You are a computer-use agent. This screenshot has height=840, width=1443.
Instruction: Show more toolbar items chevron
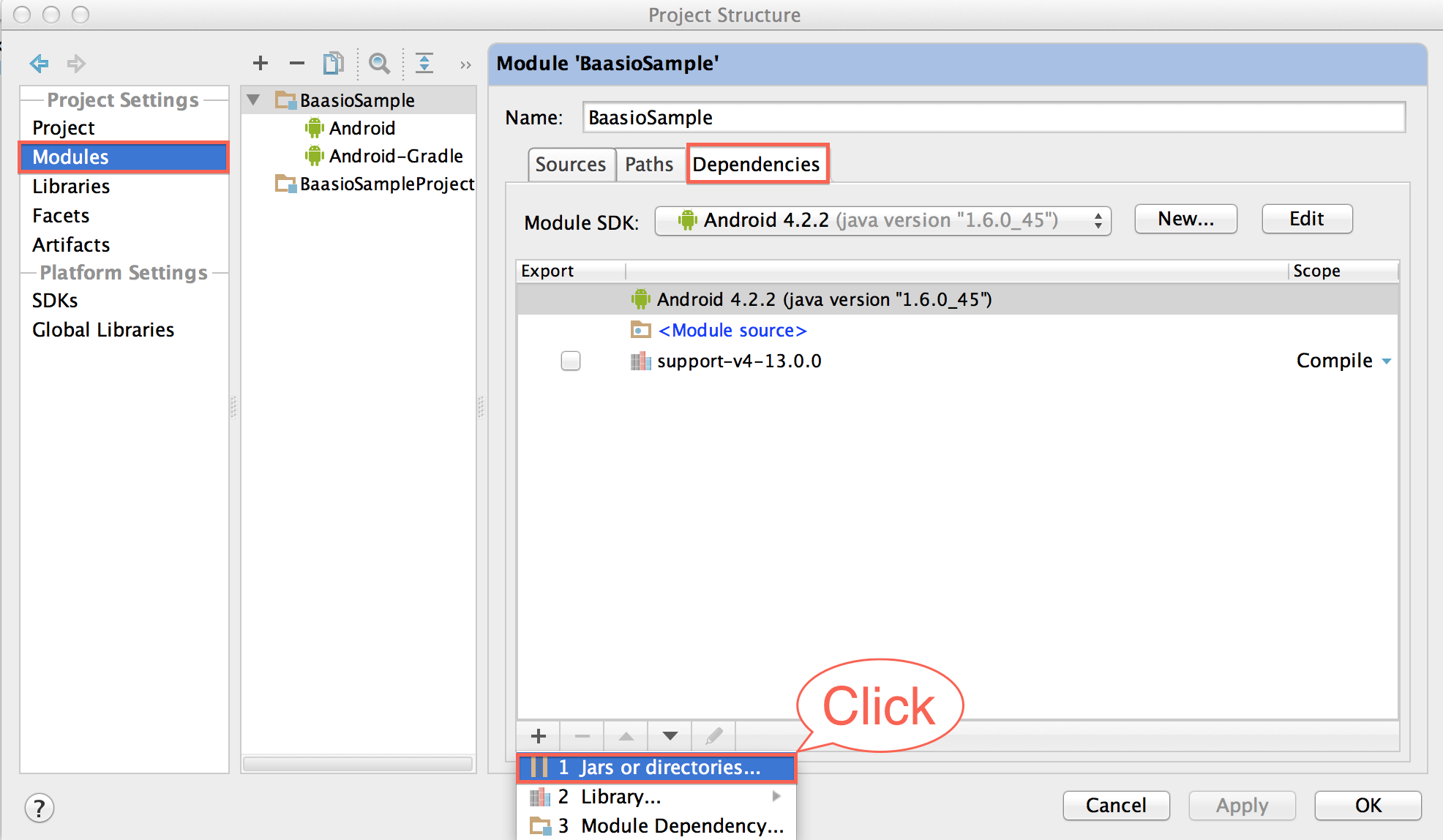click(465, 65)
